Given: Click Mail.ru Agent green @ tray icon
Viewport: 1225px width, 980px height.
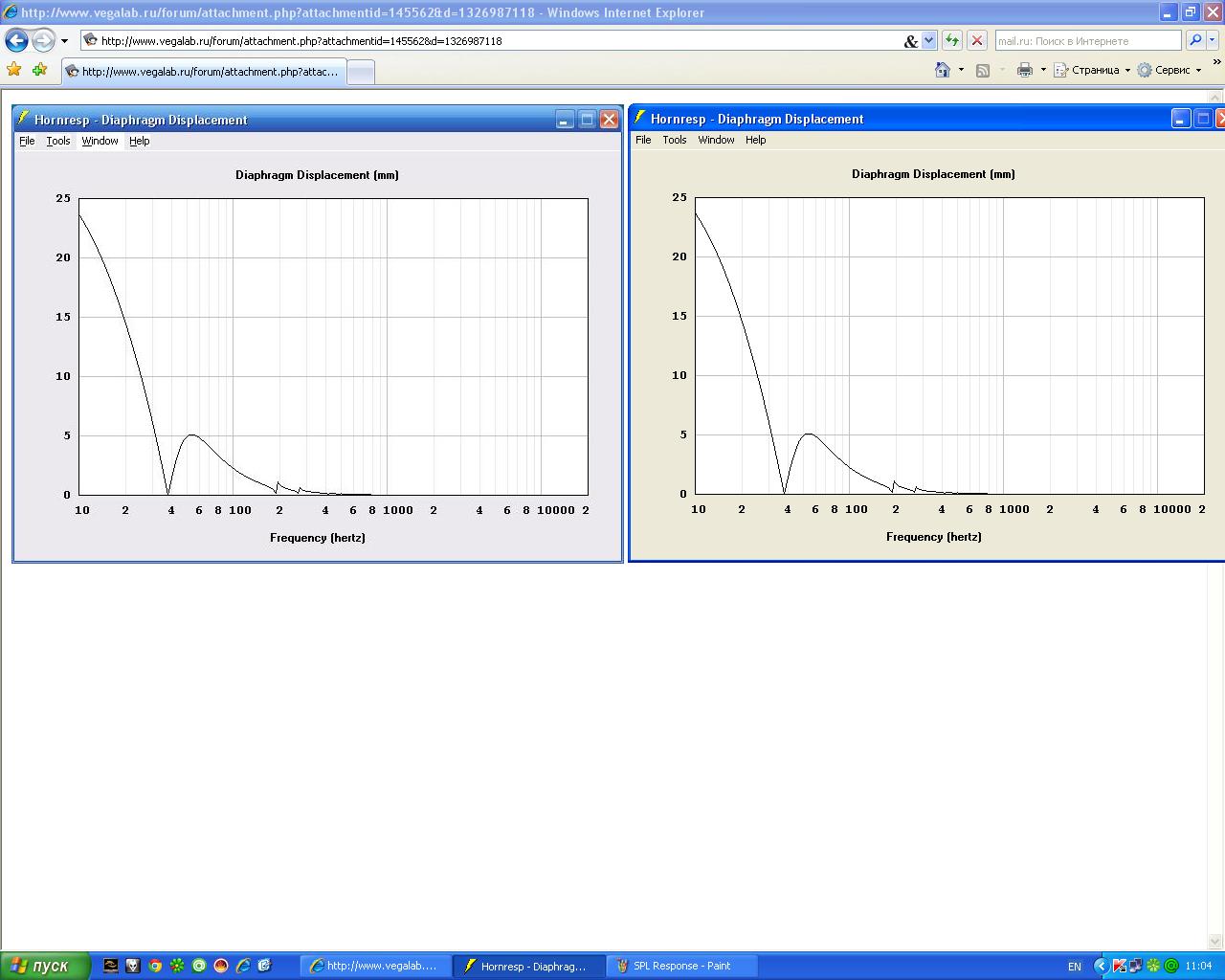Looking at the screenshot, I should coord(1170,966).
